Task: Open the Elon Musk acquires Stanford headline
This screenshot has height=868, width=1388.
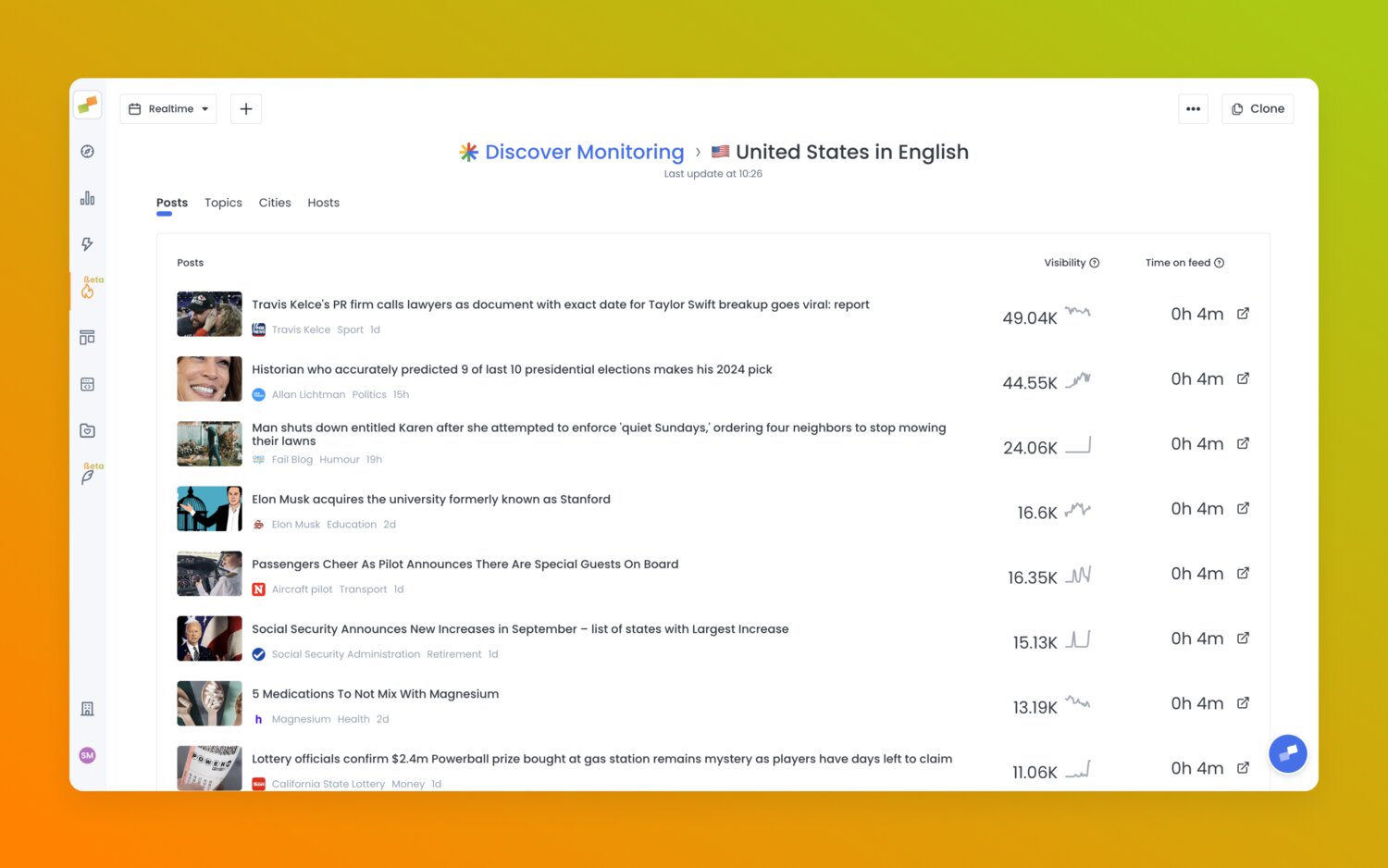Action: tap(431, 499)
